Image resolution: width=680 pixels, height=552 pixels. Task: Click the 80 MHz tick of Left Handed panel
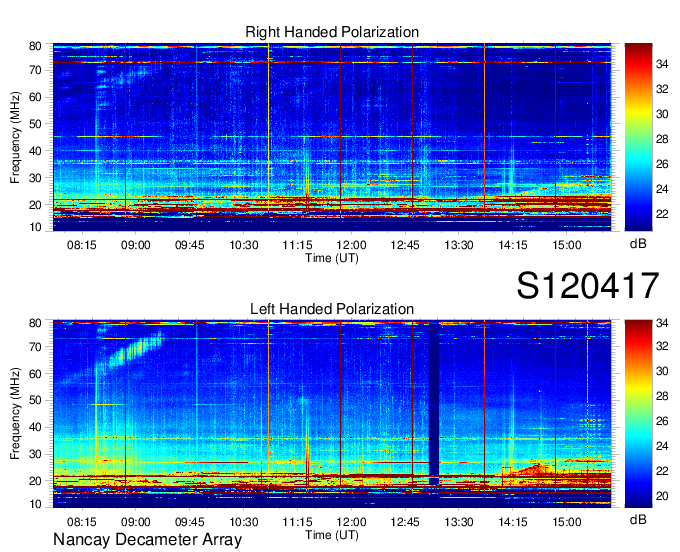[35, 323]
